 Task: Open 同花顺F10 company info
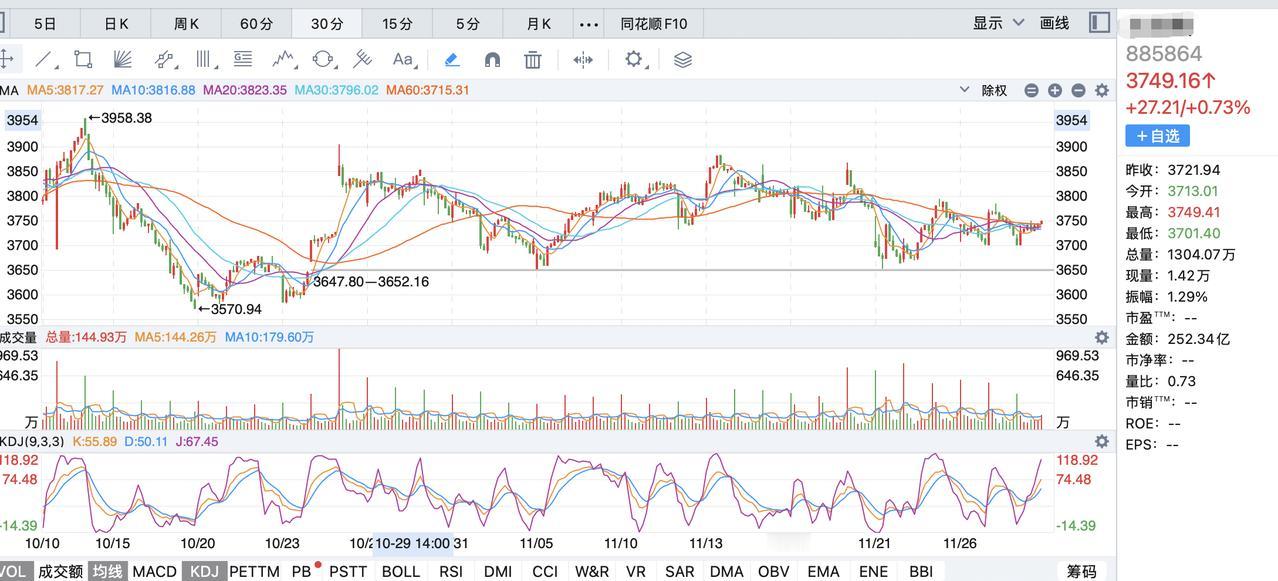pyautogui.click(x=654, y=24)
